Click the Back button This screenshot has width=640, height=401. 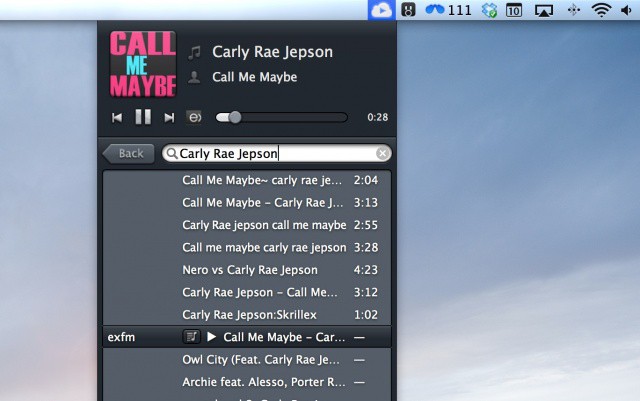(x=129, y=154)
